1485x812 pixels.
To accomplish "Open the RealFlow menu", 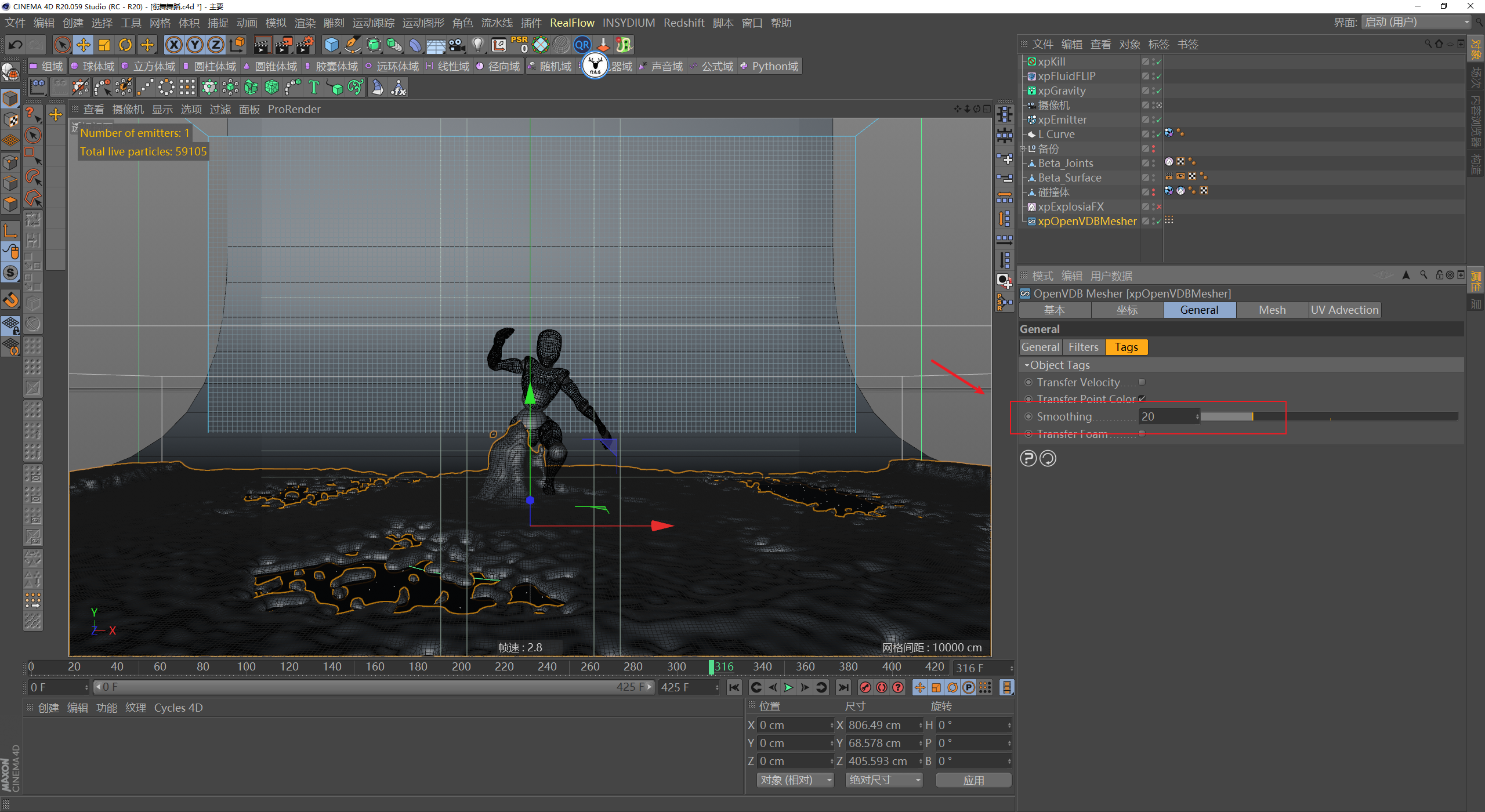I will click(x=571, y=23).
